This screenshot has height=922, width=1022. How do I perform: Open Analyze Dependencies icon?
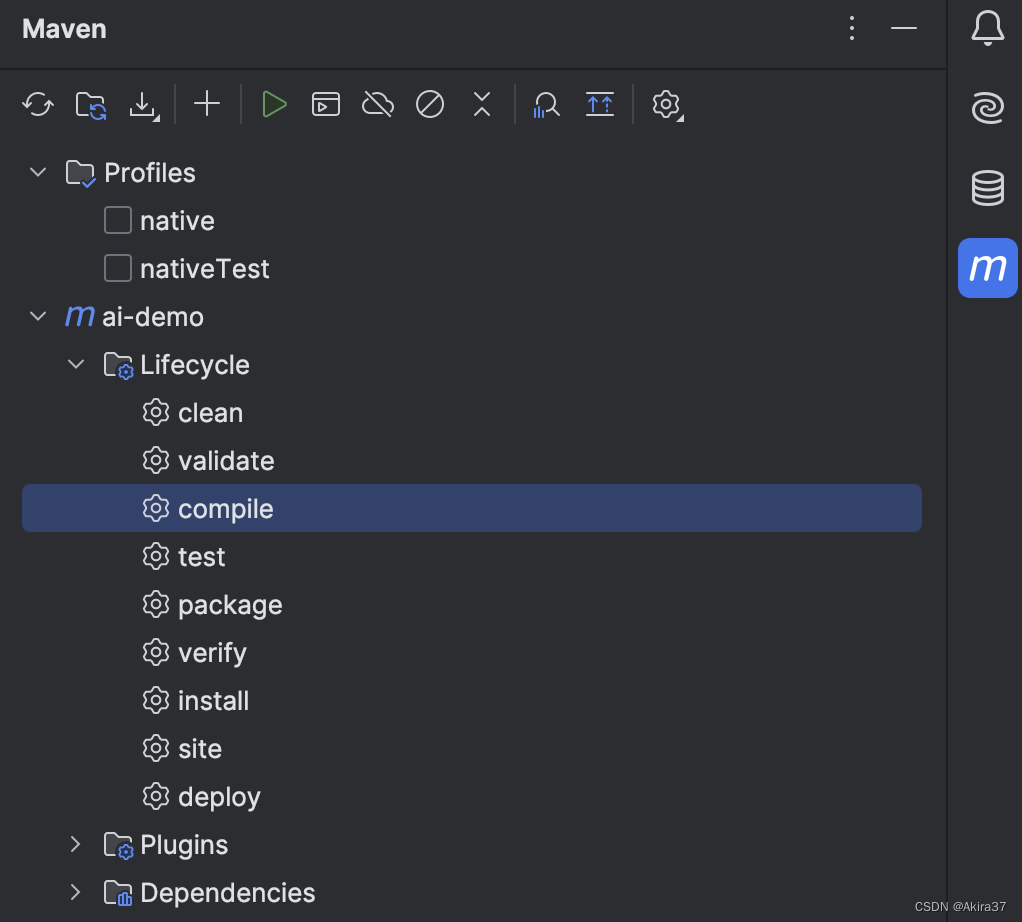(x=546, y=105)
